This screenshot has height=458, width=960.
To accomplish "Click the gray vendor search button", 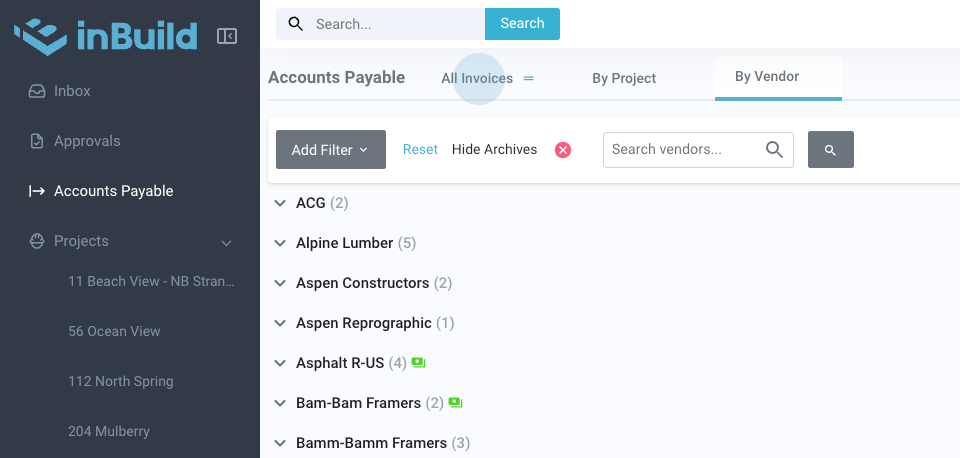I will click(x=830, y=150).
